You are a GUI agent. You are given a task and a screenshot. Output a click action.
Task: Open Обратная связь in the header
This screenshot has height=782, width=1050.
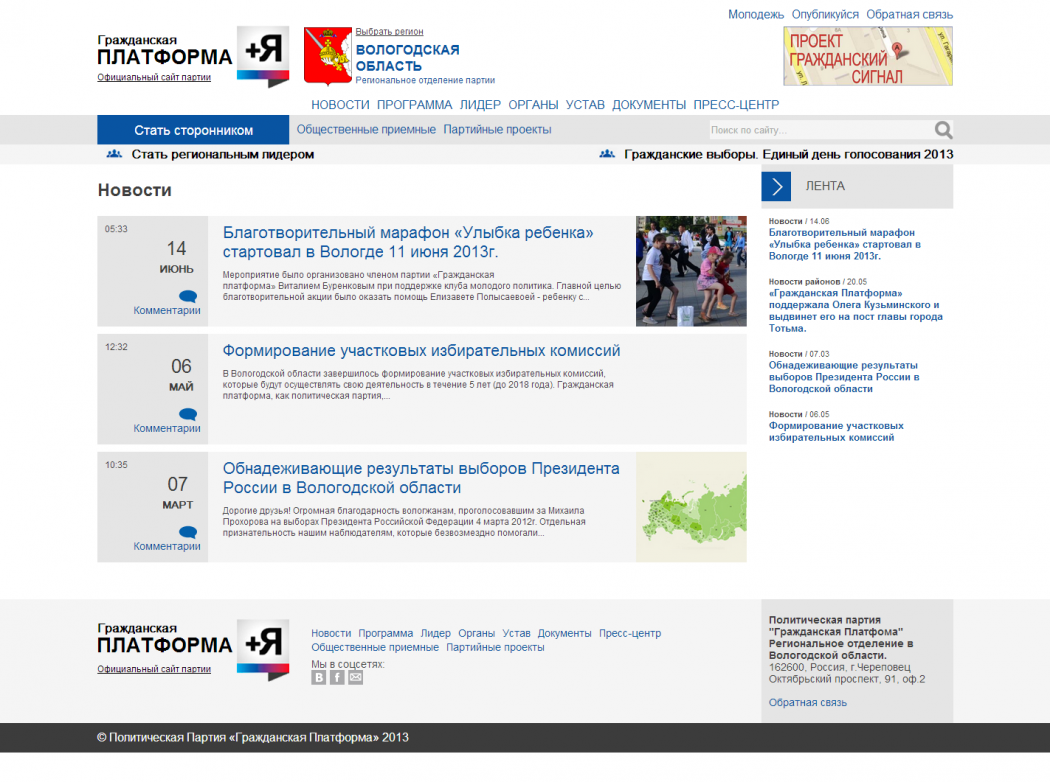(x=909, y=14)
